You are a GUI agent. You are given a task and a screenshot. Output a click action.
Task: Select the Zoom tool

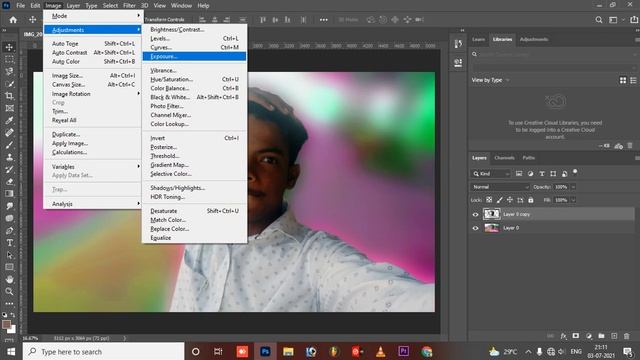tap(9, 291)
